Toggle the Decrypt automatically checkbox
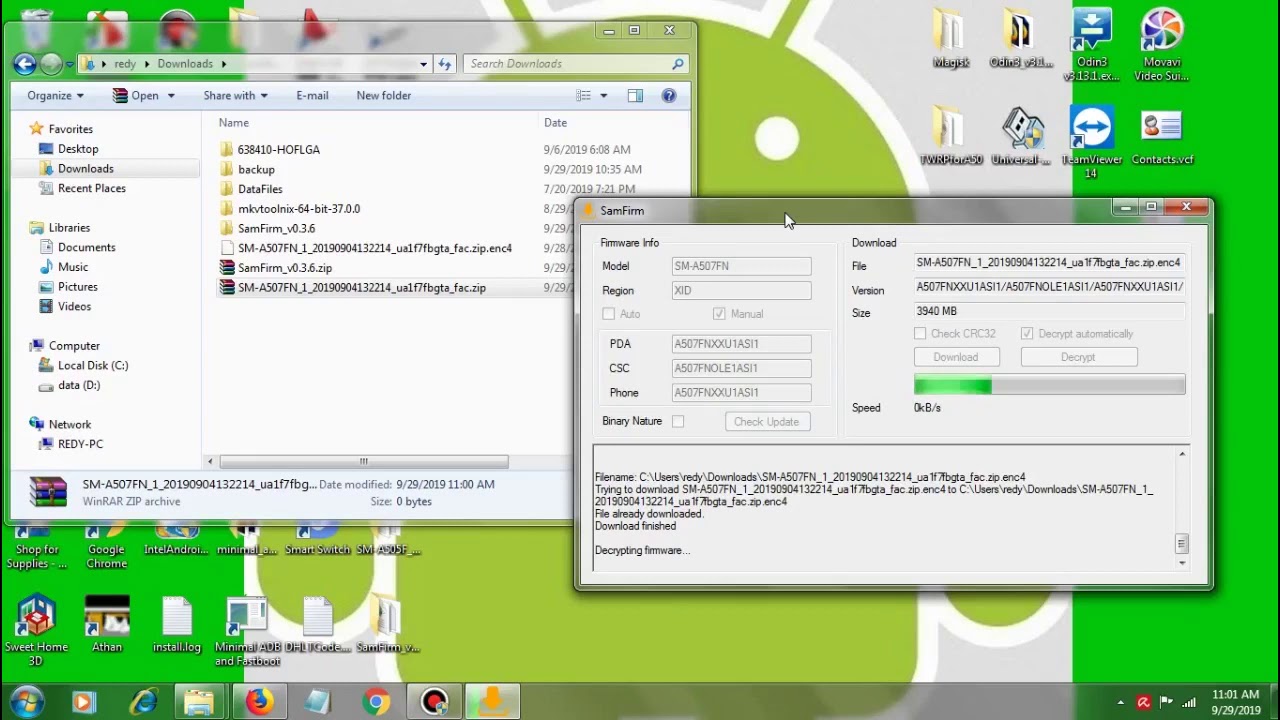This screenshot has height=720, width=1280. click(1027, 334)
